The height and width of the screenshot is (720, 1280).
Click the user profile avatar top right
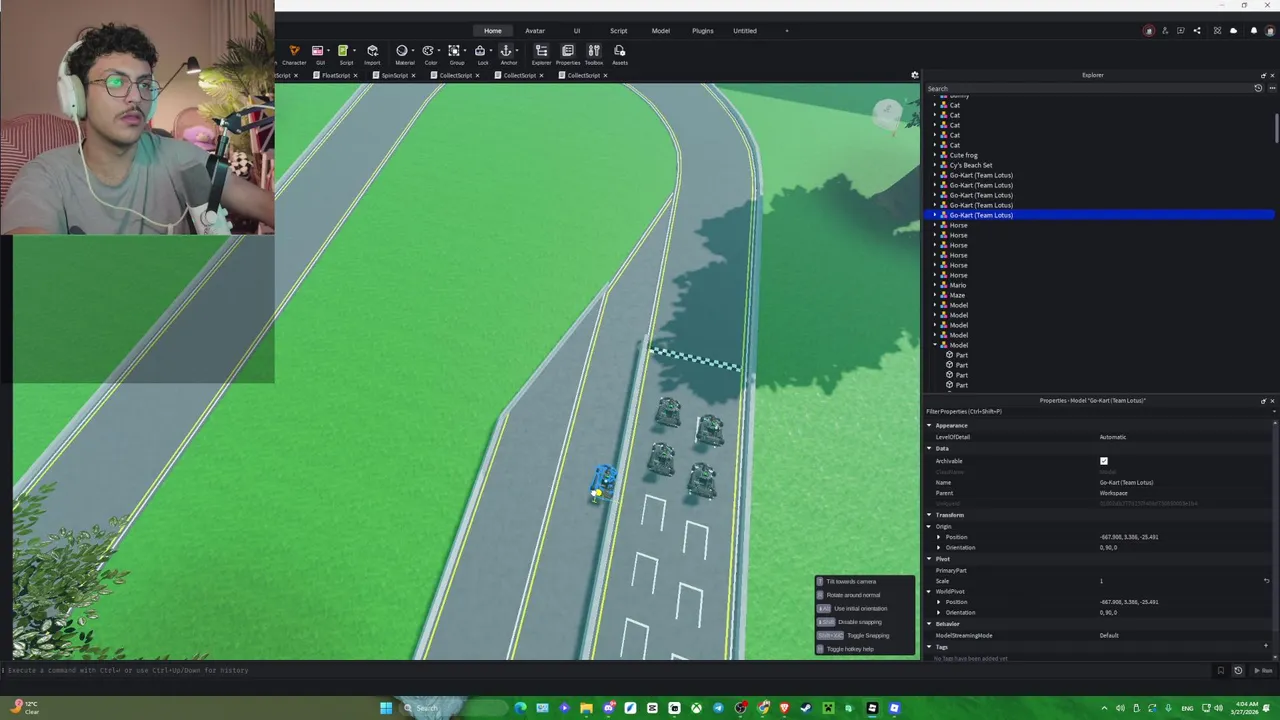1270,30
